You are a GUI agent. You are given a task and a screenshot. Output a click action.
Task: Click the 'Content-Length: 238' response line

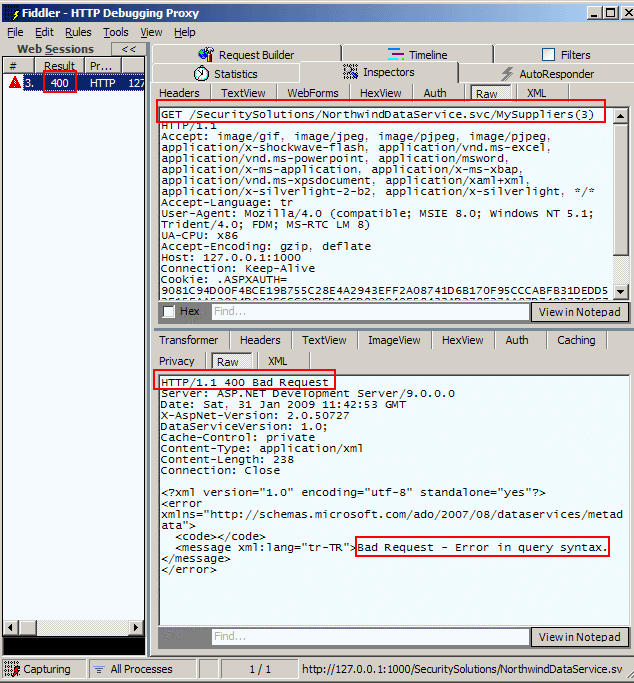coord(227,460)
